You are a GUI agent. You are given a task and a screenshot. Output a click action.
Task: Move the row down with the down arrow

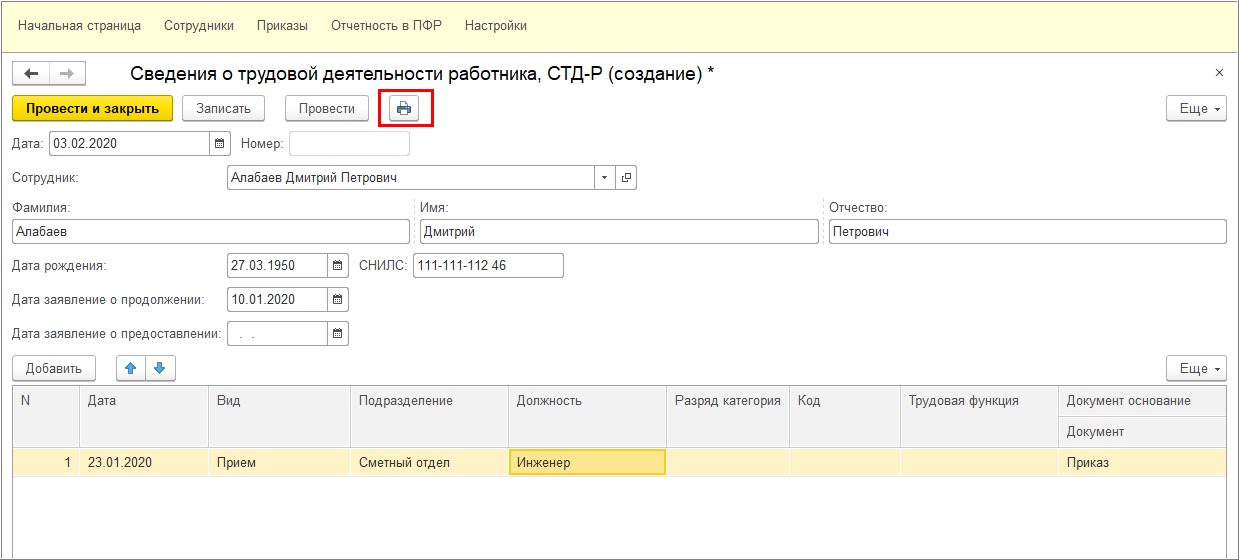pyautogui.click(x=159, y=369)
